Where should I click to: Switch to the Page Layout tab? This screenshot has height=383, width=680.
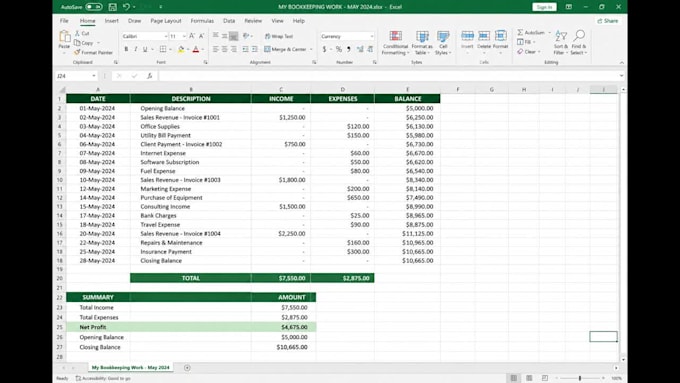166,21
